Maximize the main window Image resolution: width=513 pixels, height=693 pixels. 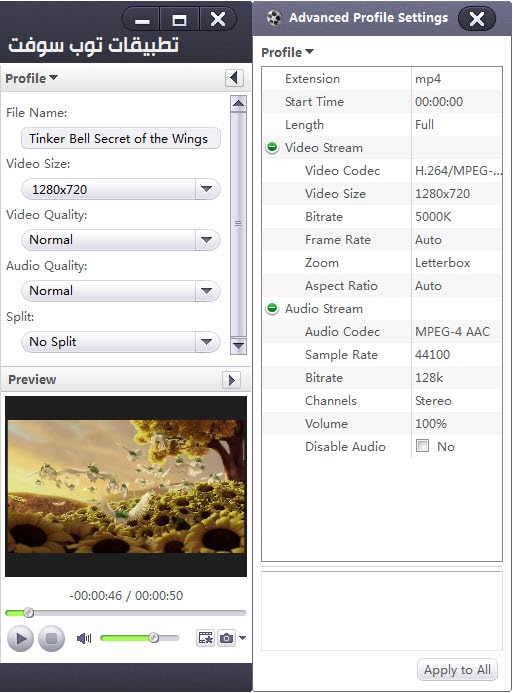click(179, 19)
